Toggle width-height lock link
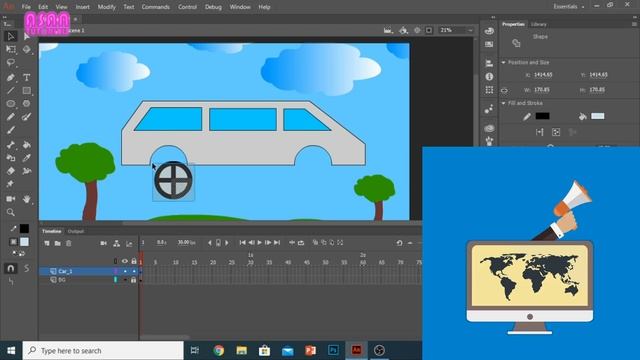Image resolution: width=640 pixels, height=360 pixels. [504, 90]
